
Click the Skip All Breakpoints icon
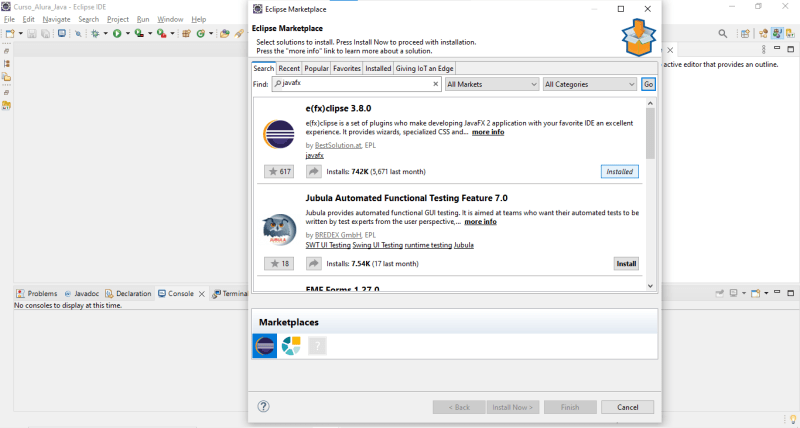point(78,34)
